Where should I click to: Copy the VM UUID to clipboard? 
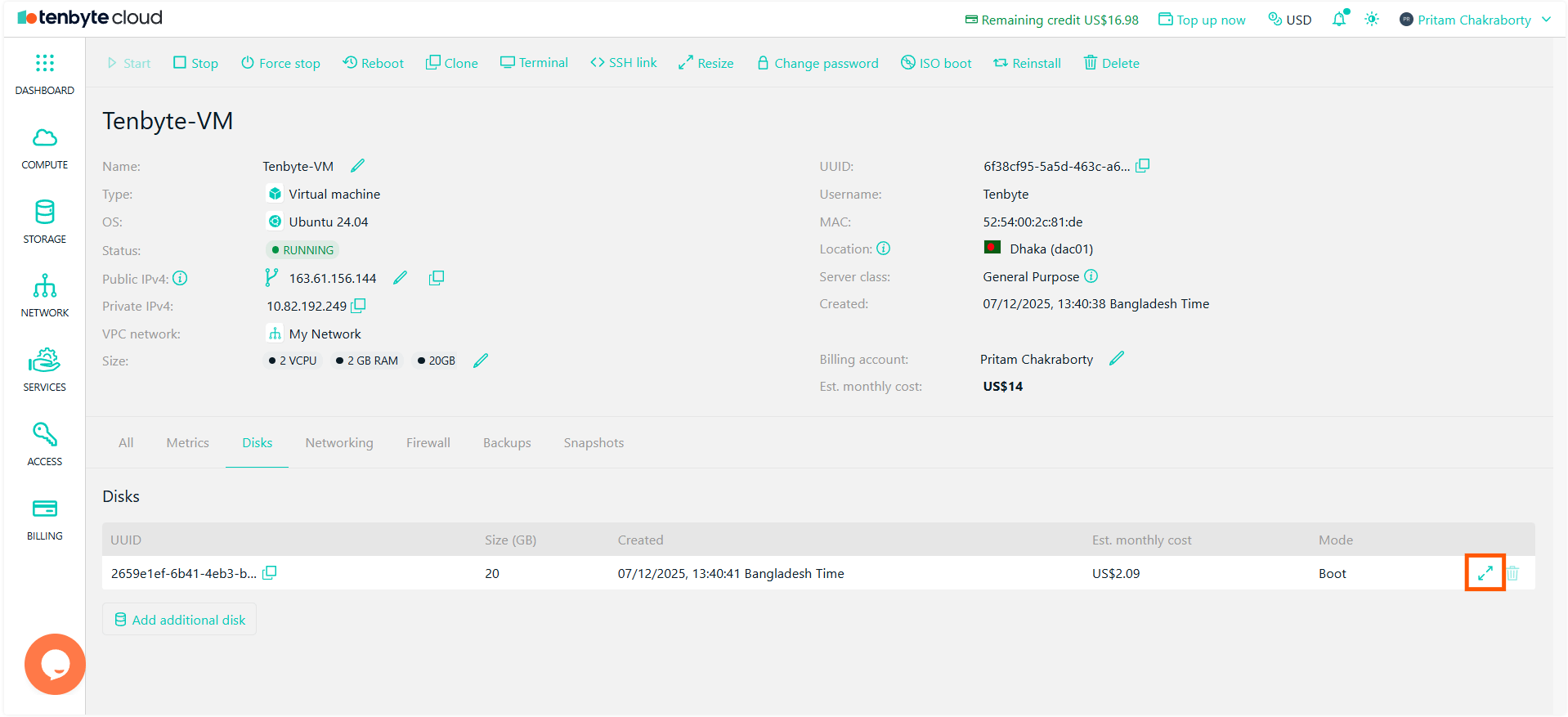pyautogui.click(x=1143, y=166)
